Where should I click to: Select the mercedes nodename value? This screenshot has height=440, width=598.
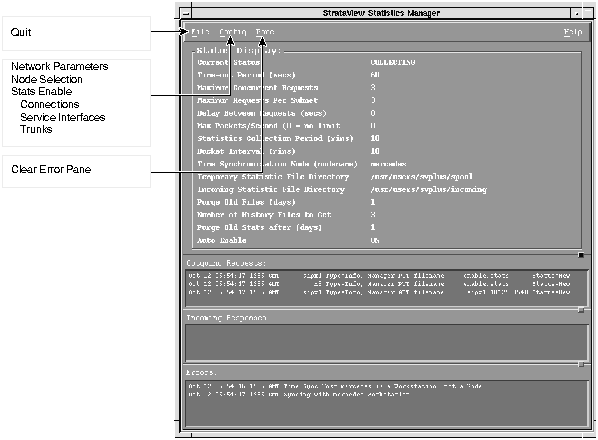[388, 164]
